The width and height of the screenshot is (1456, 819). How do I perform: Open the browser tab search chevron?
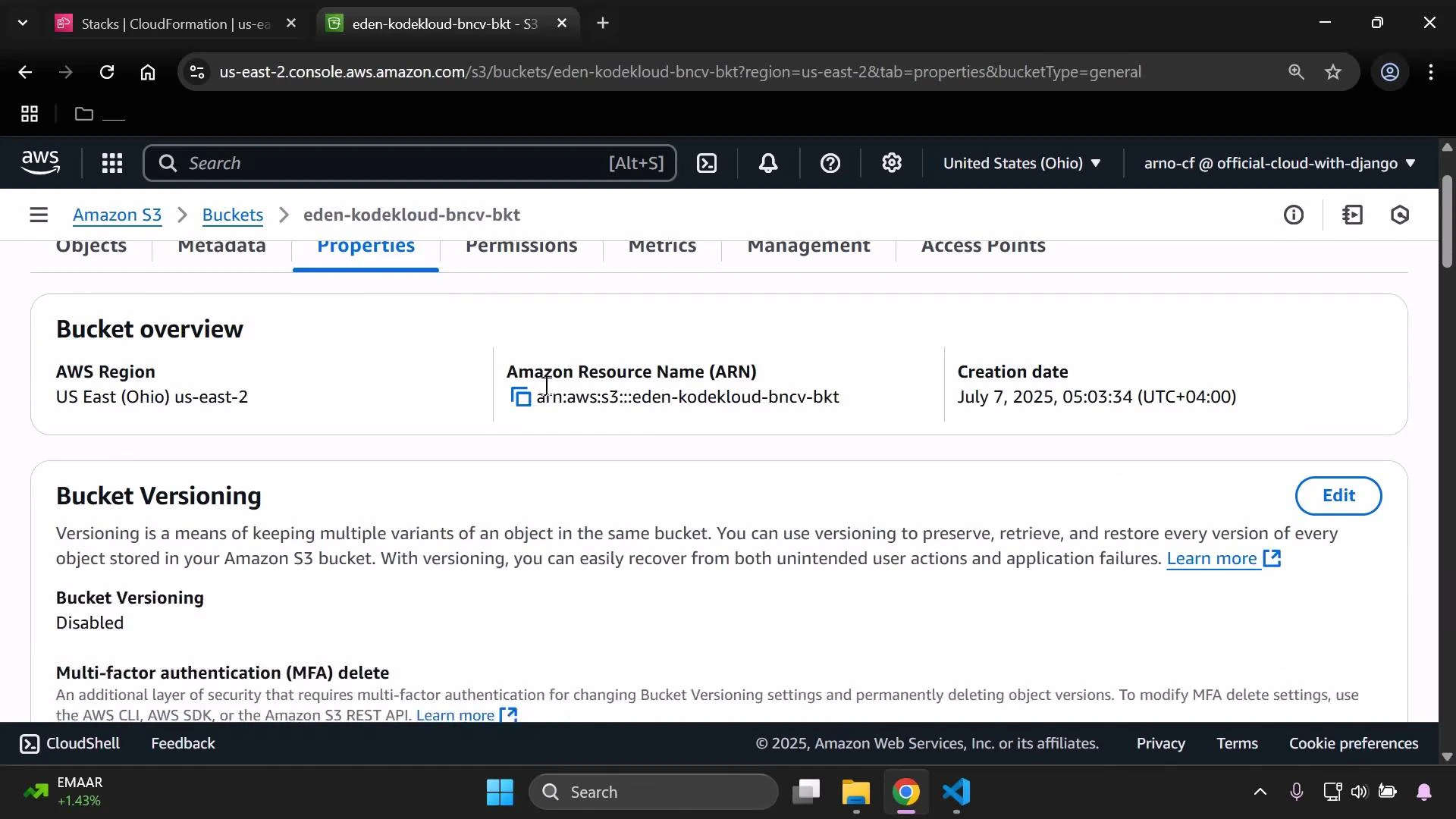(x=22, y=23)
